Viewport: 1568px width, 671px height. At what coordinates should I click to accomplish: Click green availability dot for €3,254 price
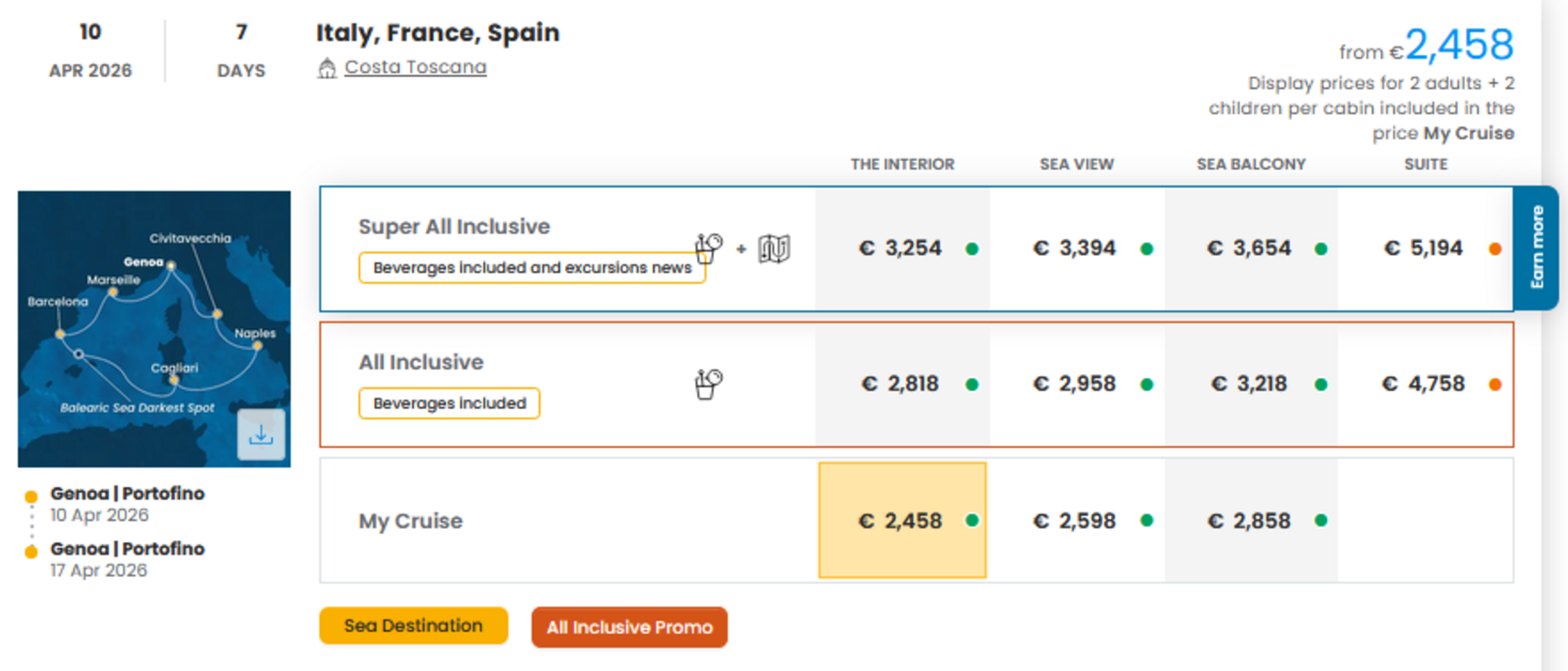tap(972, 249)
